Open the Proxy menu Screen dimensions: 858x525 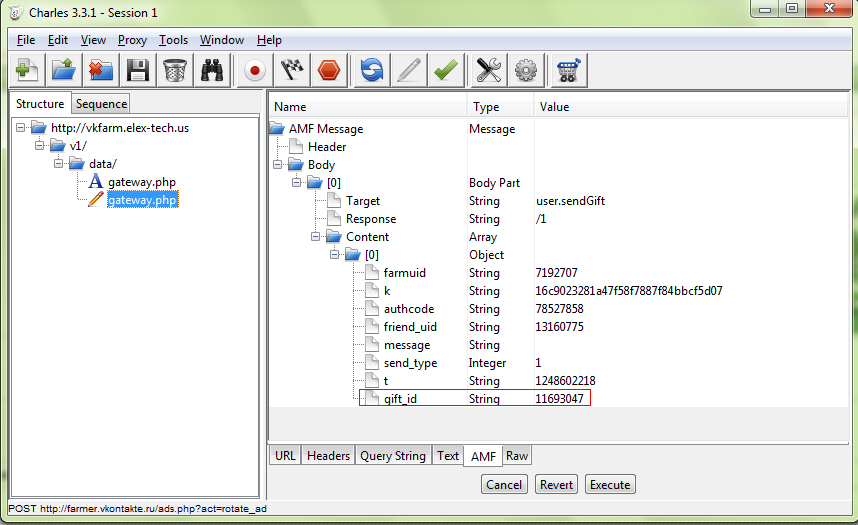[132, 40]
